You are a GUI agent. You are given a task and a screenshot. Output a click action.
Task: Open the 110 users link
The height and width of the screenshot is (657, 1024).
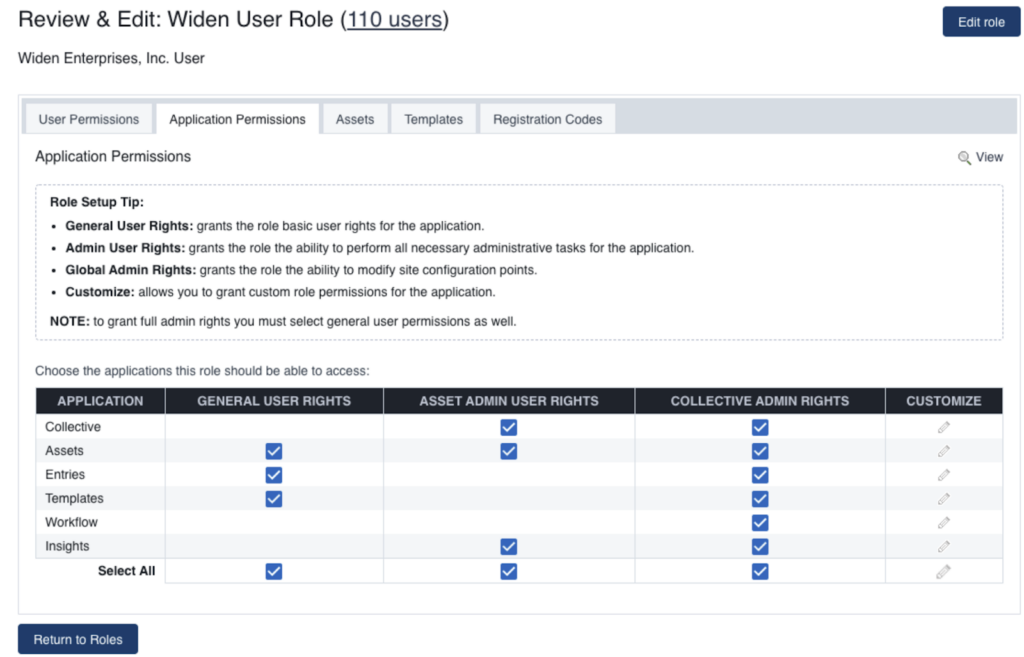click(x=394, y=20)
